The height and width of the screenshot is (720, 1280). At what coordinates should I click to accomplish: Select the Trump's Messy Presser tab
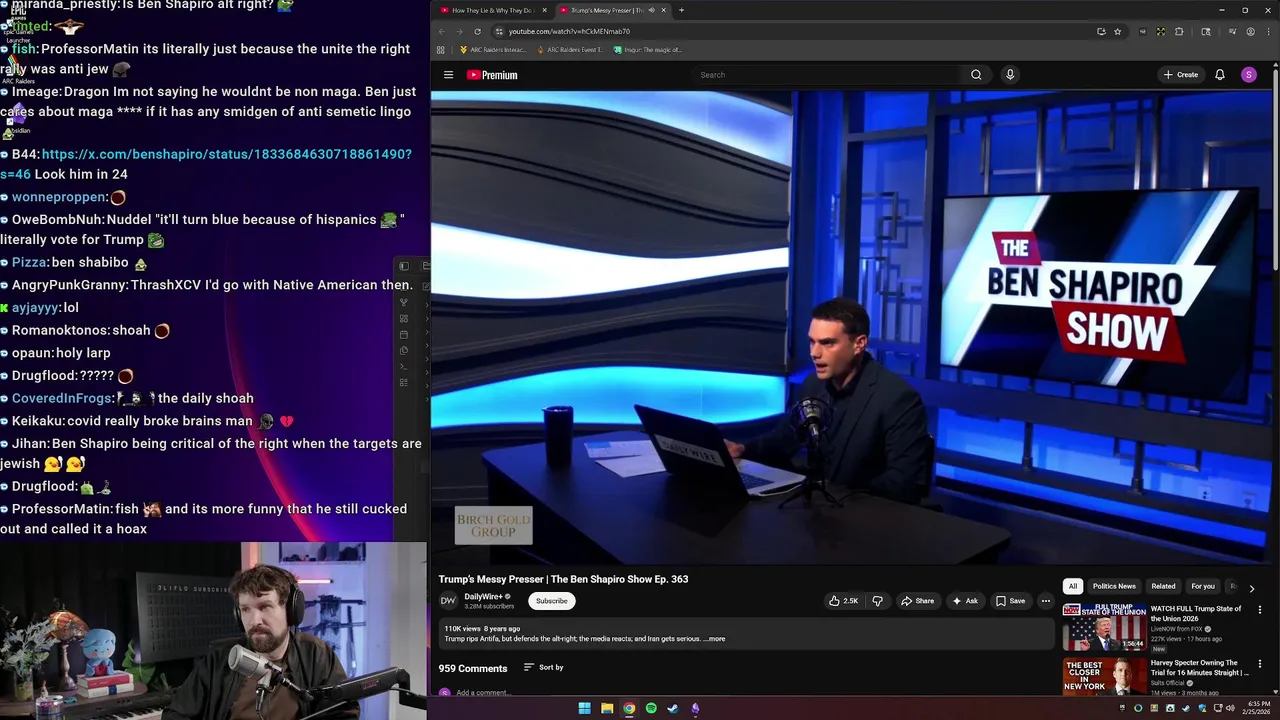pyautogui.click(x=606, y=10)
